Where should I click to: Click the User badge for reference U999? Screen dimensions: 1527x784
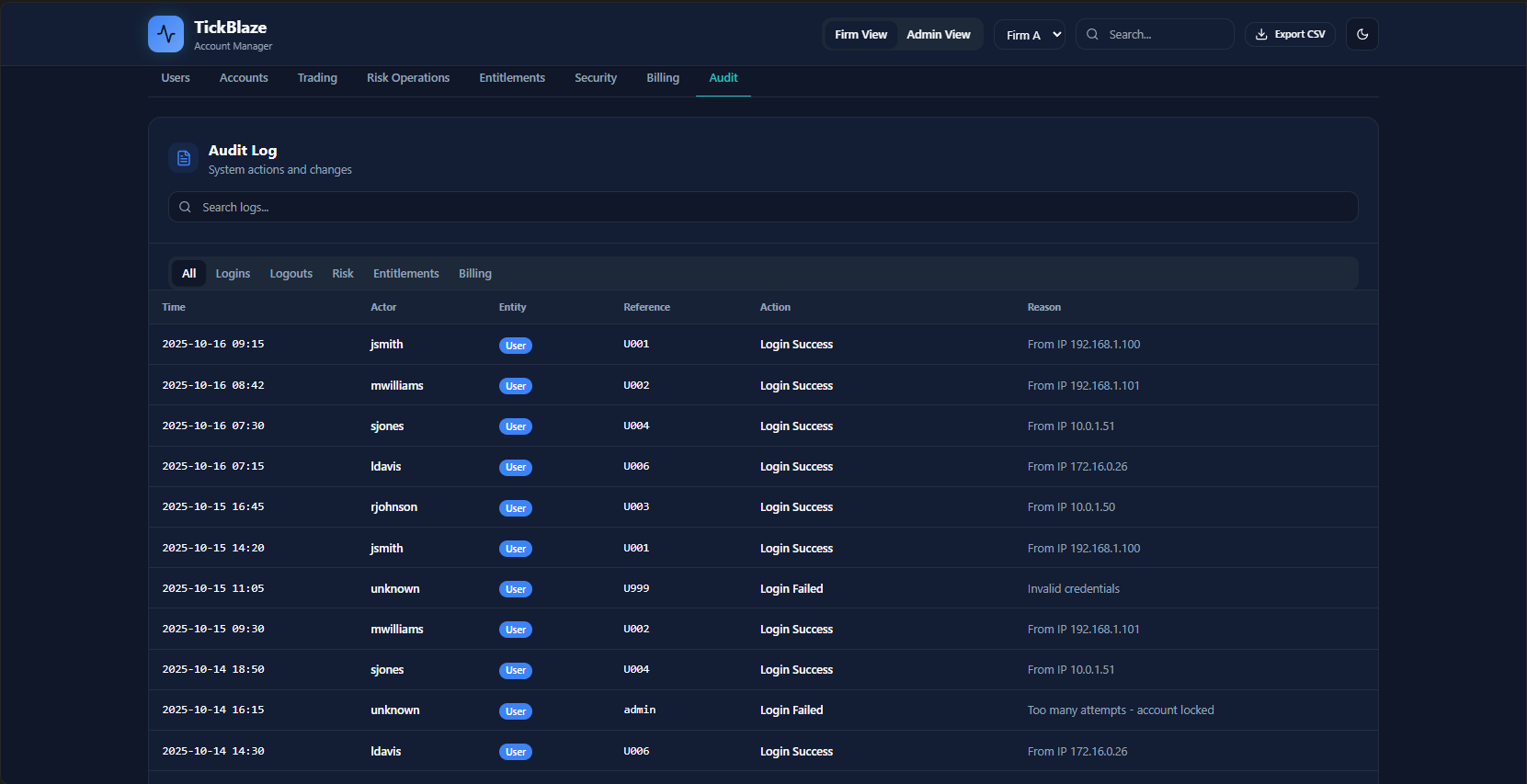point(515,589)
